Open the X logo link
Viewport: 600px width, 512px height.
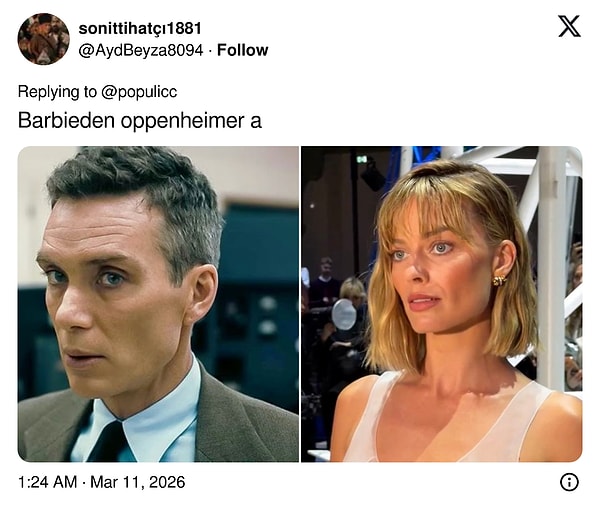(569, 26)
